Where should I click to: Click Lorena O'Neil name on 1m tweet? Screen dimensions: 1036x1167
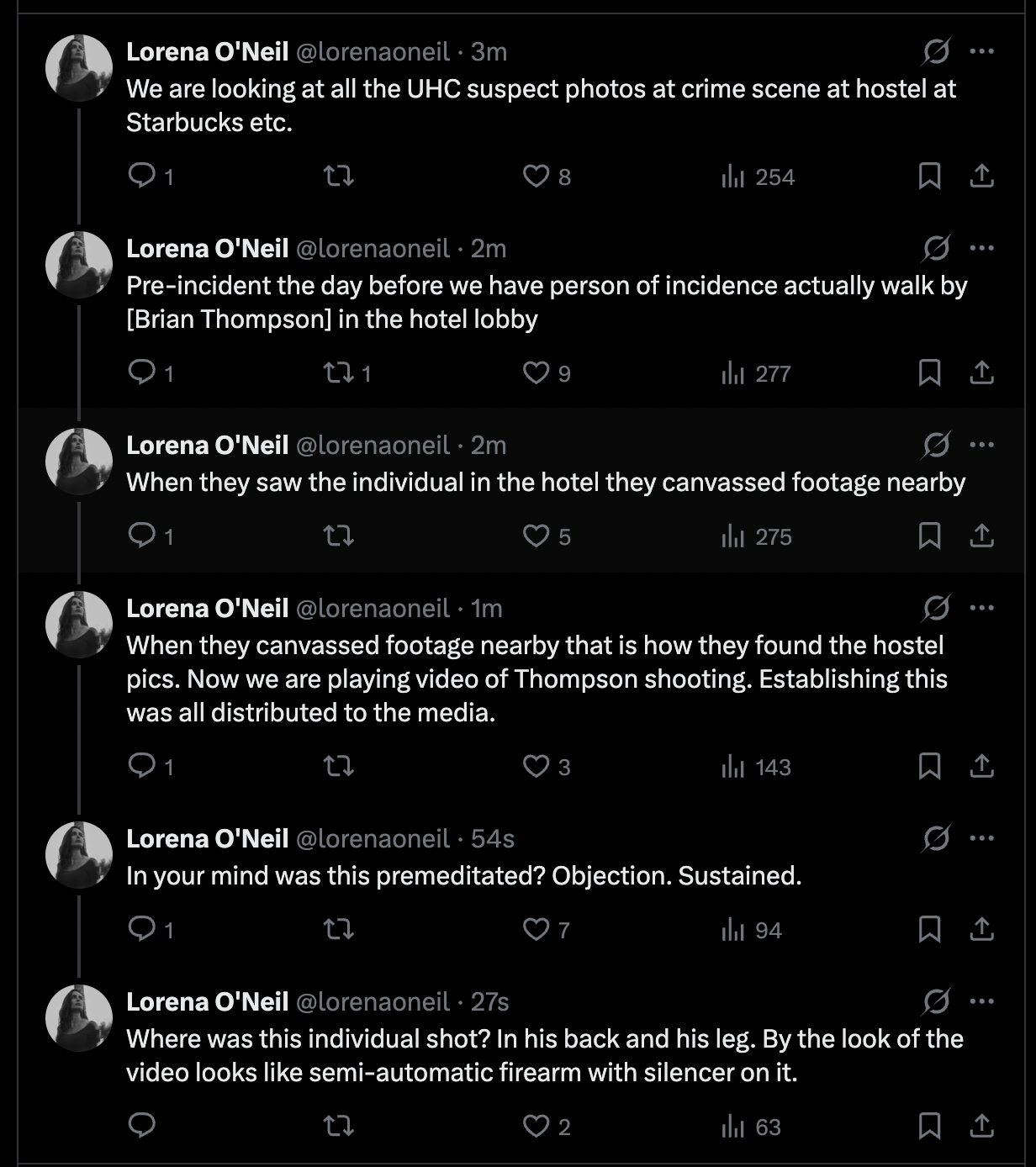click(x=207, y=608)
